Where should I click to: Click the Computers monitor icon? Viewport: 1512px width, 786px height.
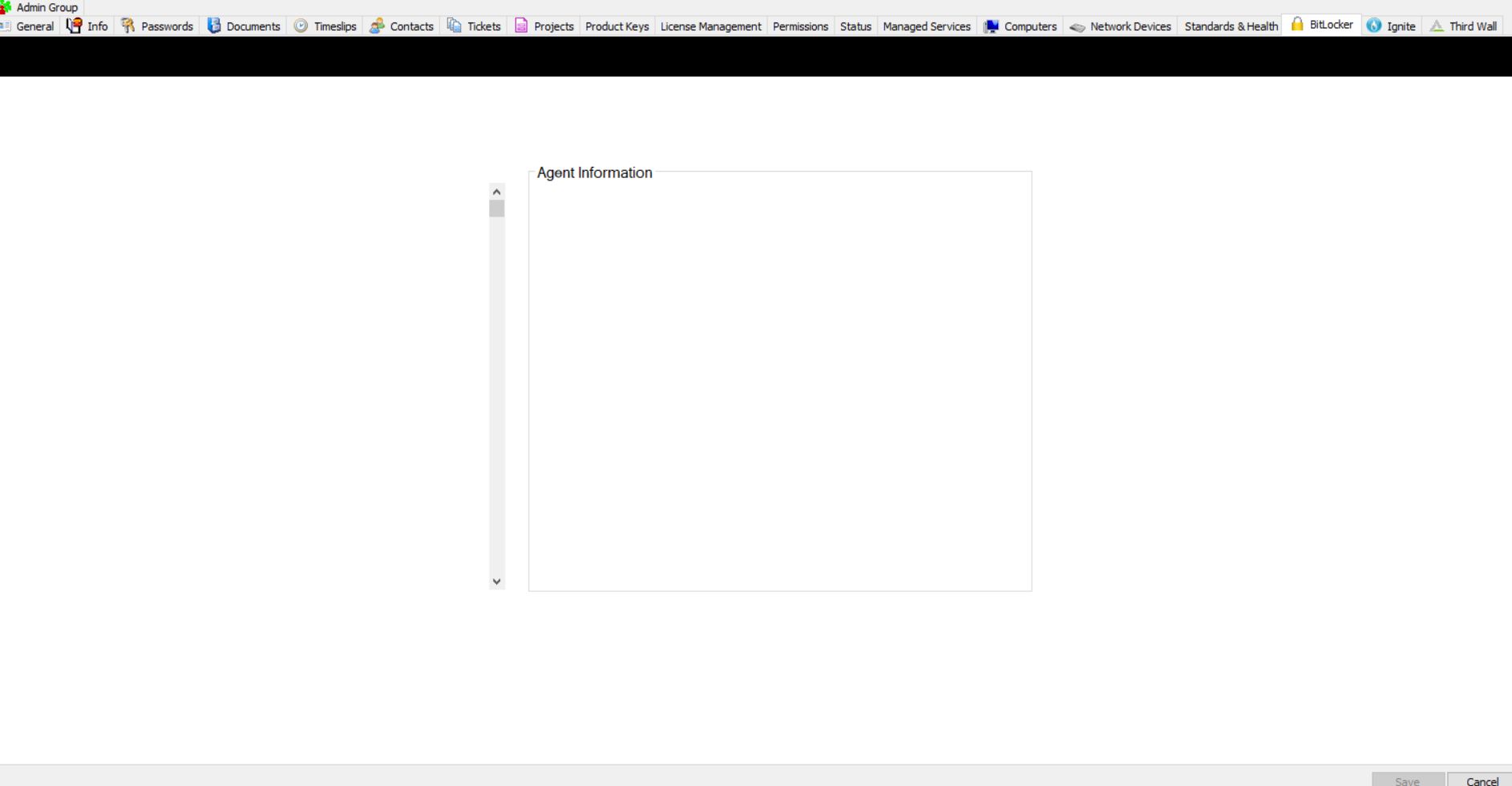click(991, 26)
